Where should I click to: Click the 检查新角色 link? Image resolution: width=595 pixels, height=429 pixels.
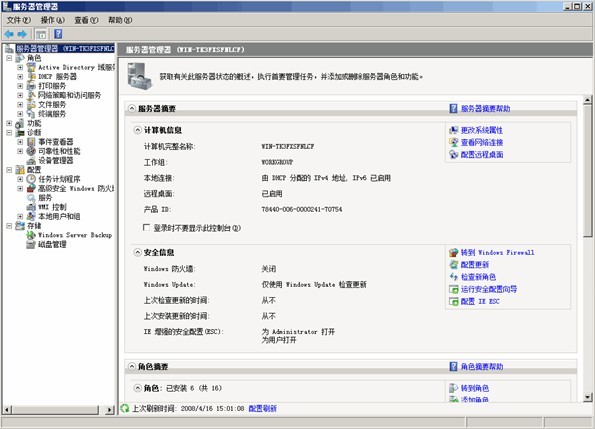coord(478,277)
